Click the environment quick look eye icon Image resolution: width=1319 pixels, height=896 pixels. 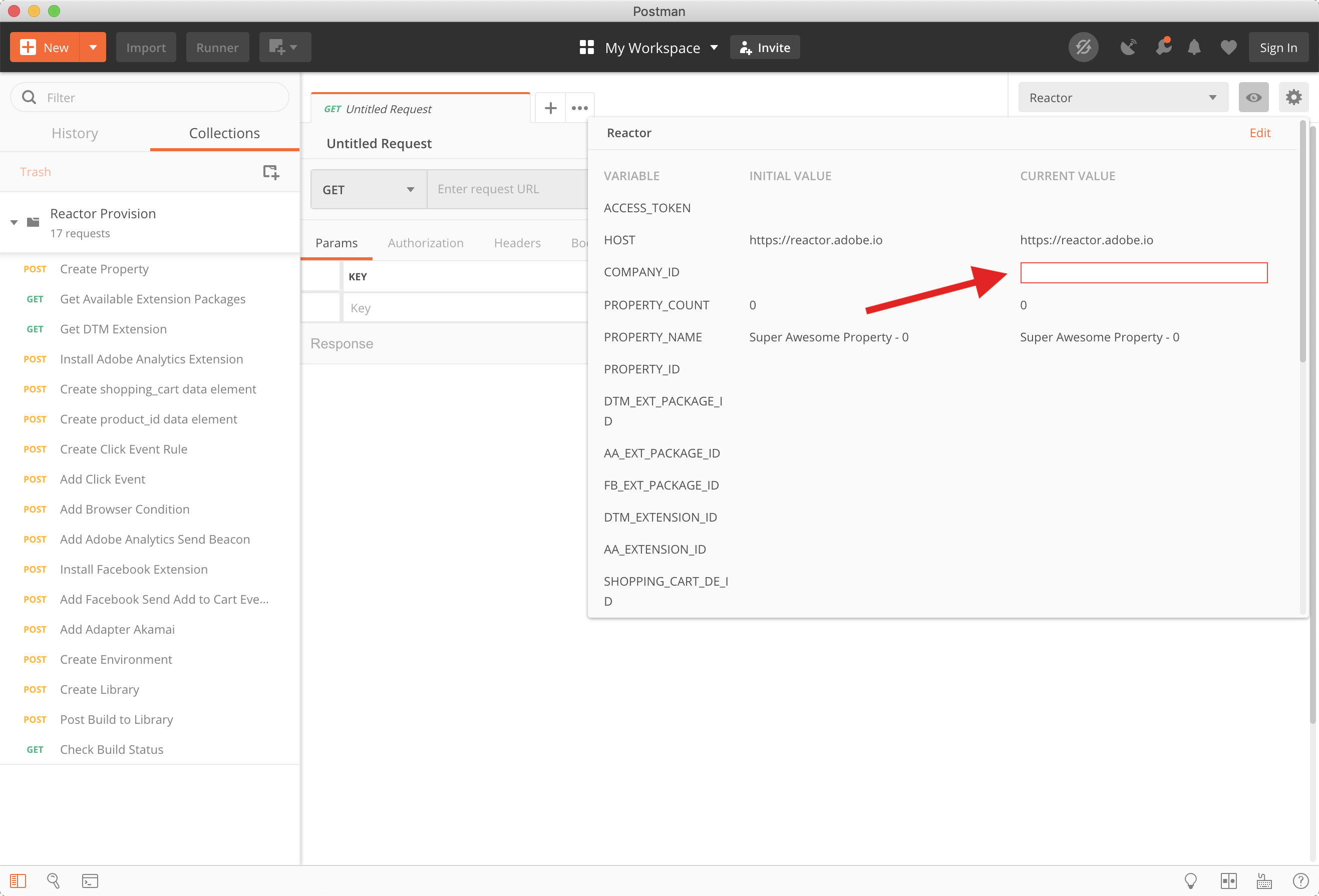pyautogui.click(x=1253, y=98)
